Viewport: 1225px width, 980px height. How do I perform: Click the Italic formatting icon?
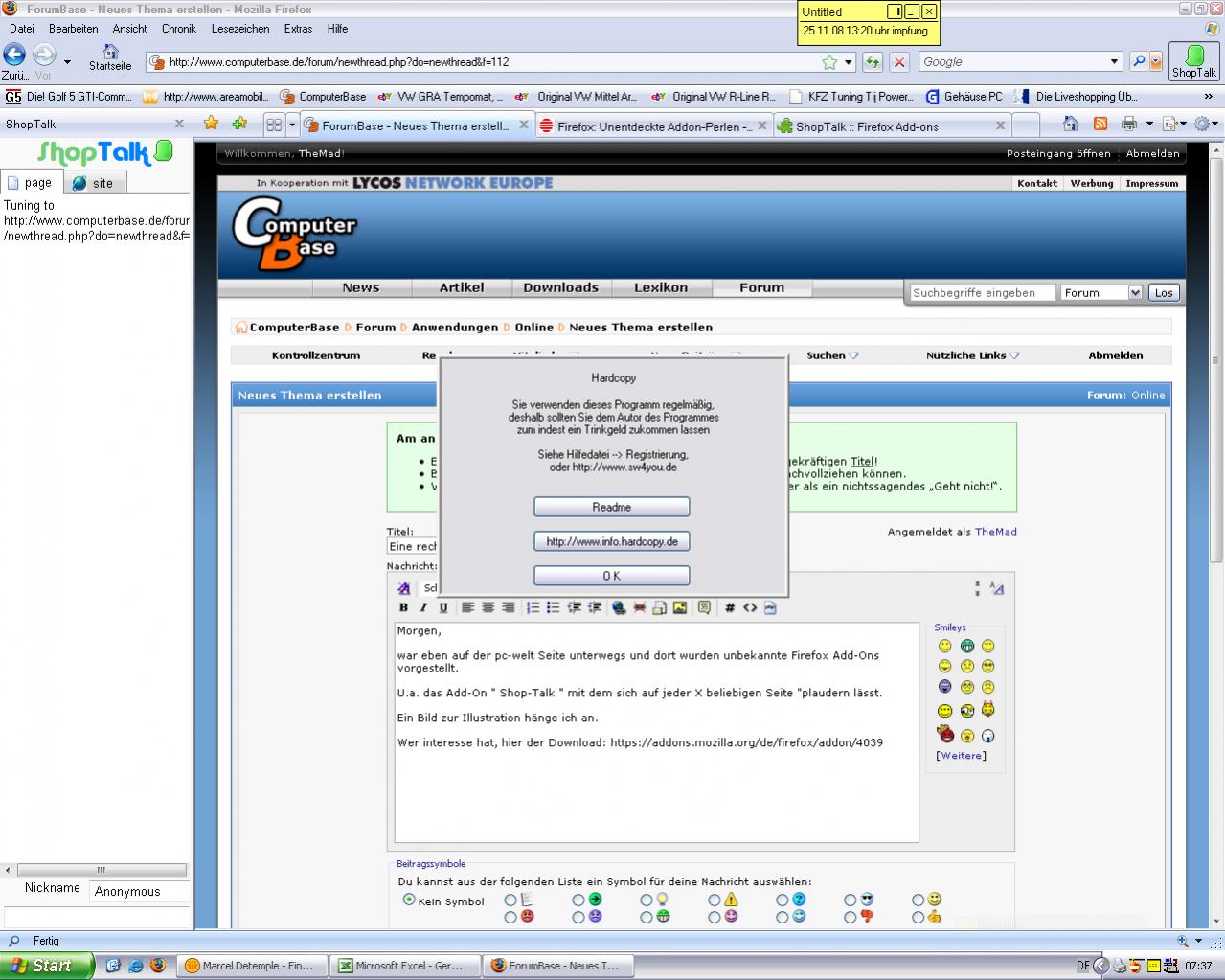423,607
